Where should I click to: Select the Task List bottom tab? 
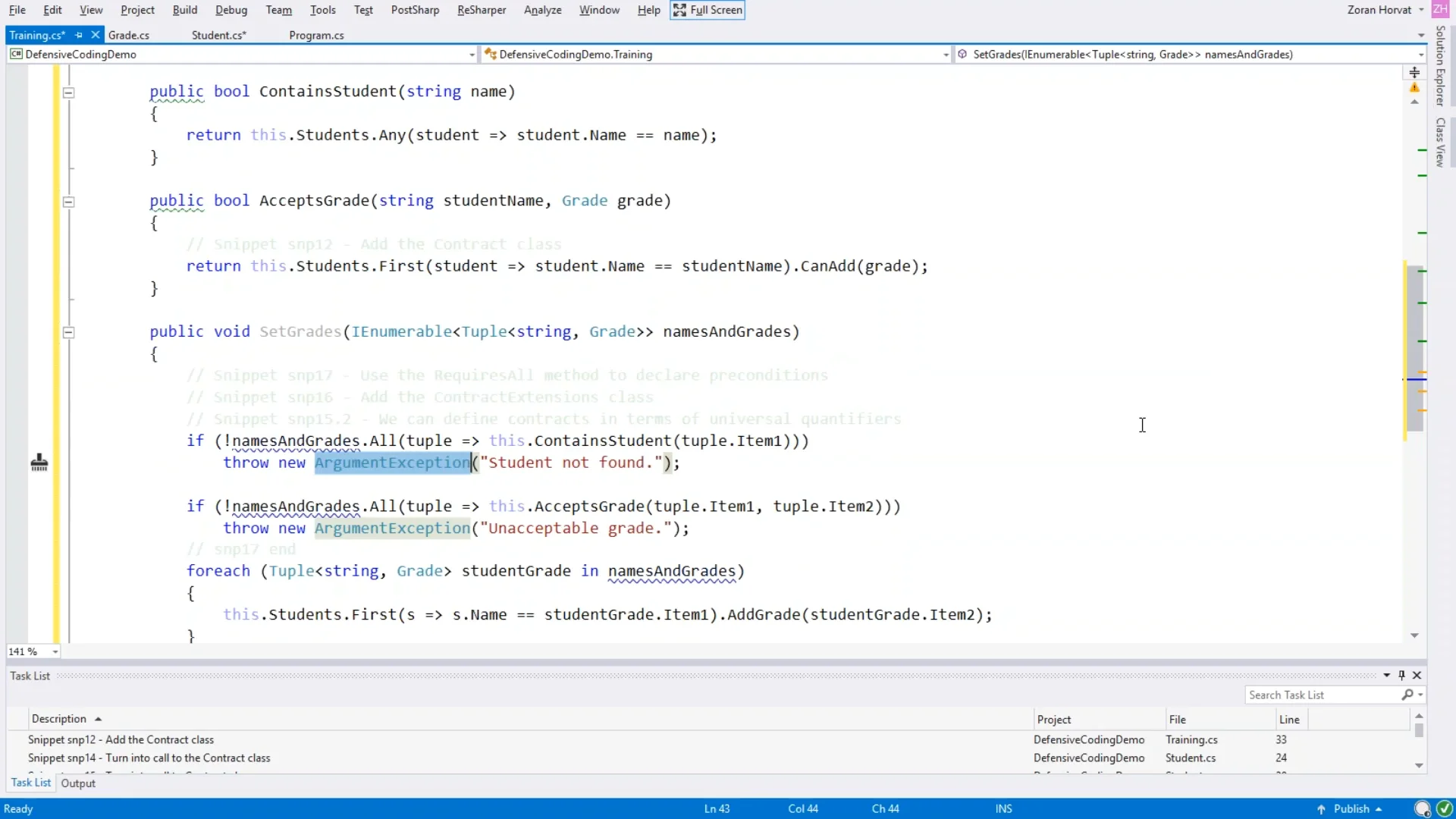(x=31, y=783)
